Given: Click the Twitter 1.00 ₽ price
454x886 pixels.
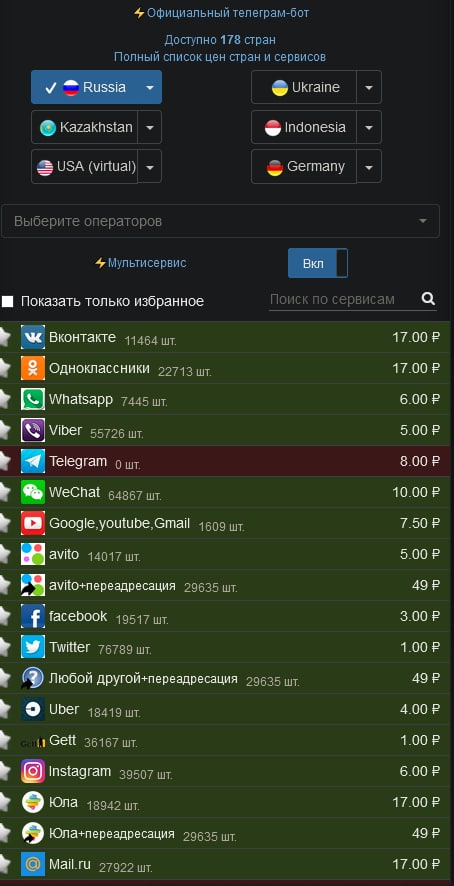Looking at the screenshot, I should [x=420, y=647].
